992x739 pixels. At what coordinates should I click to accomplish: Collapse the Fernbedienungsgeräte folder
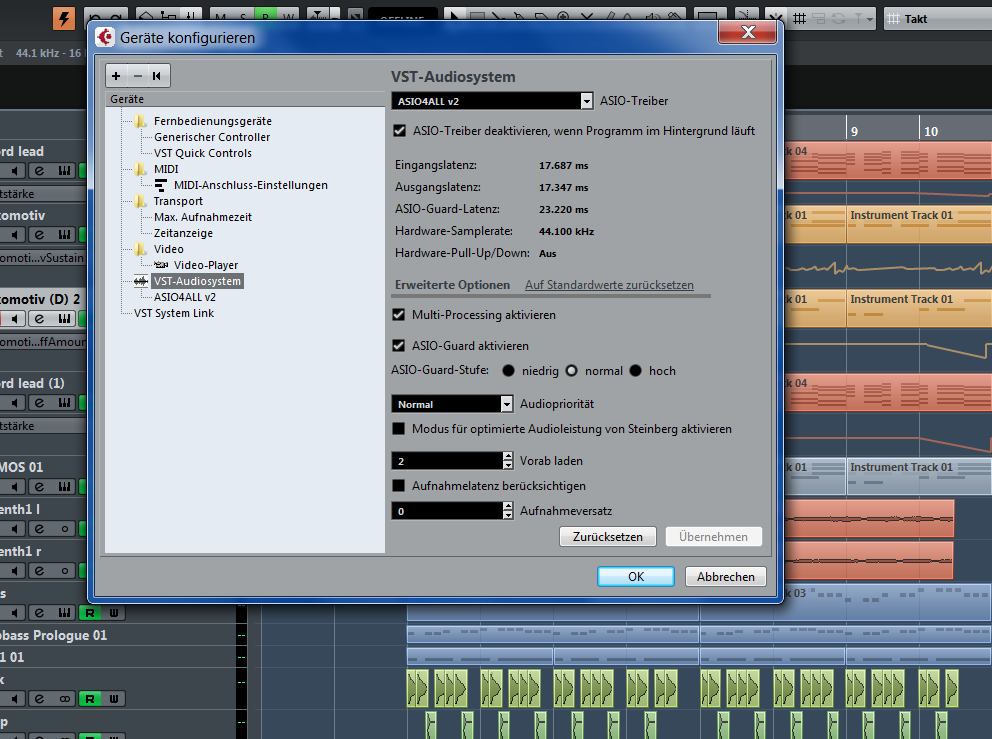tap(140, 121)
